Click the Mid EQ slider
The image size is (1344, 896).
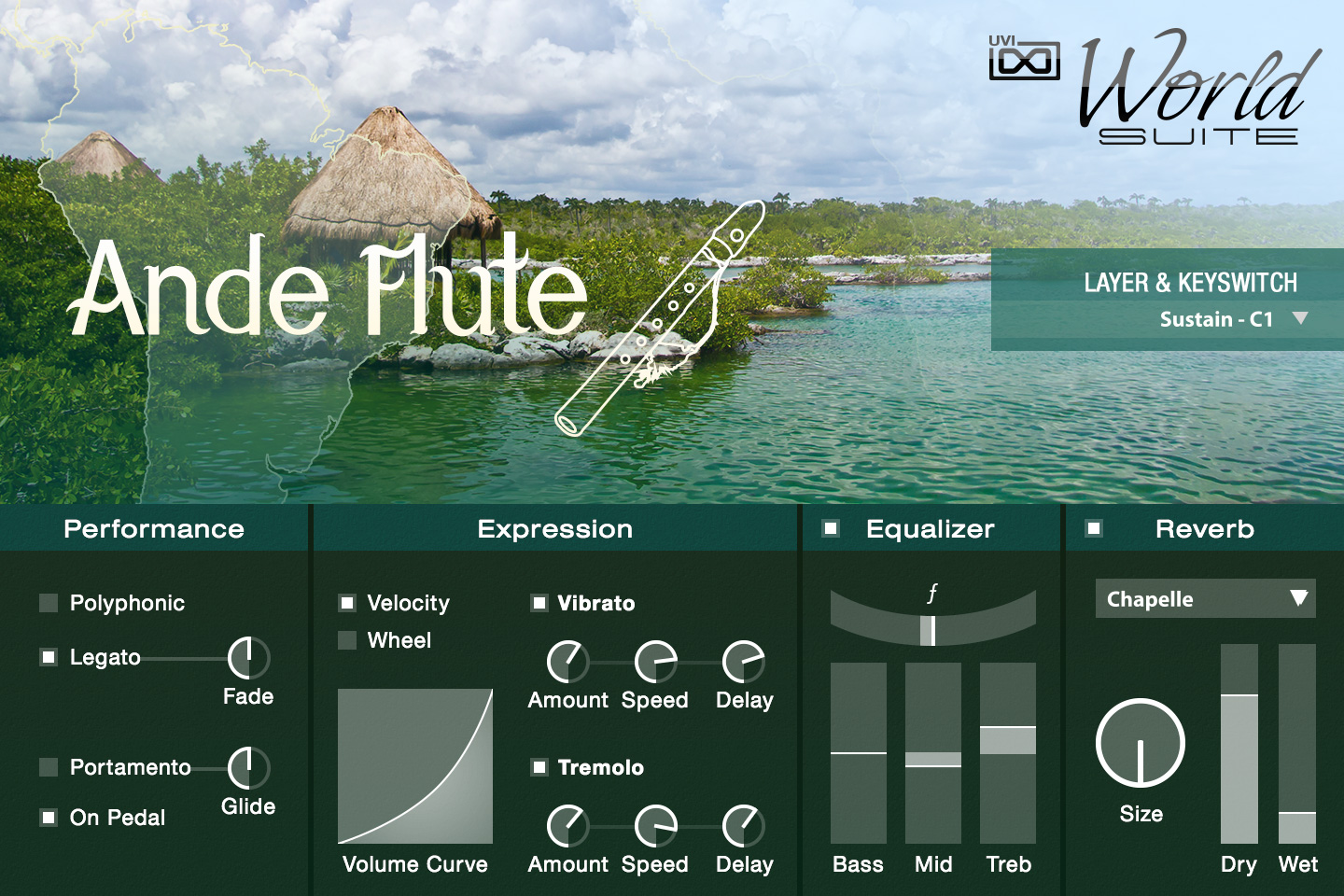click(x=933, y=753)
